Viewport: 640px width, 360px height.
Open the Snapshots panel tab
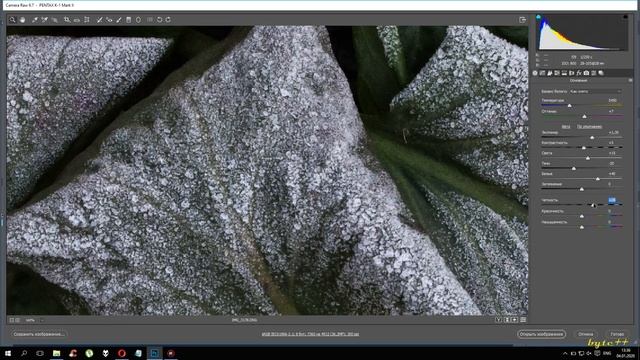pos(601,73)
